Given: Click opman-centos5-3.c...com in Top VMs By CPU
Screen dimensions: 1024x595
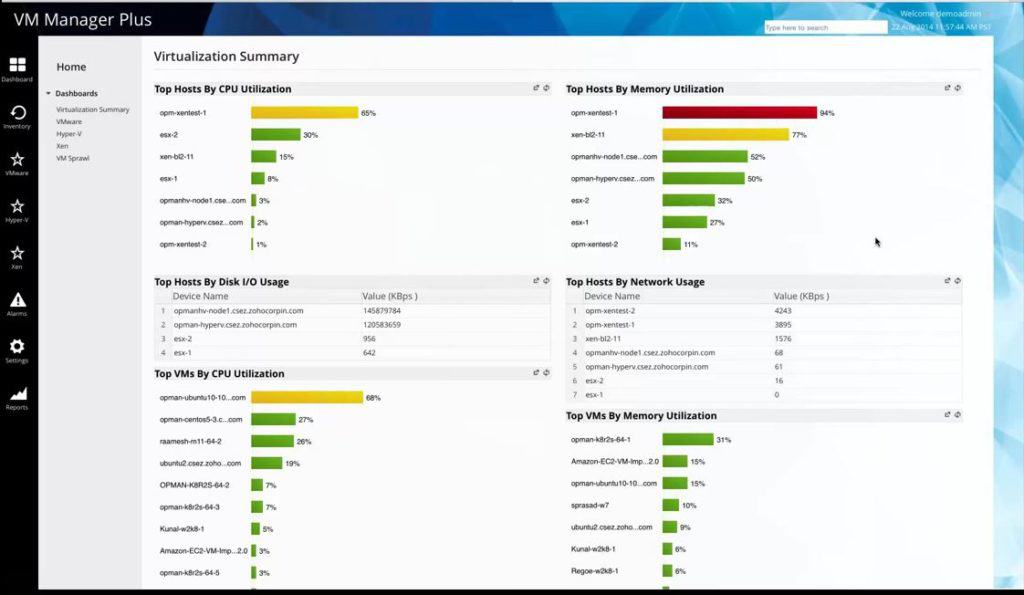Looking at the screenshot, I should 200,420.
